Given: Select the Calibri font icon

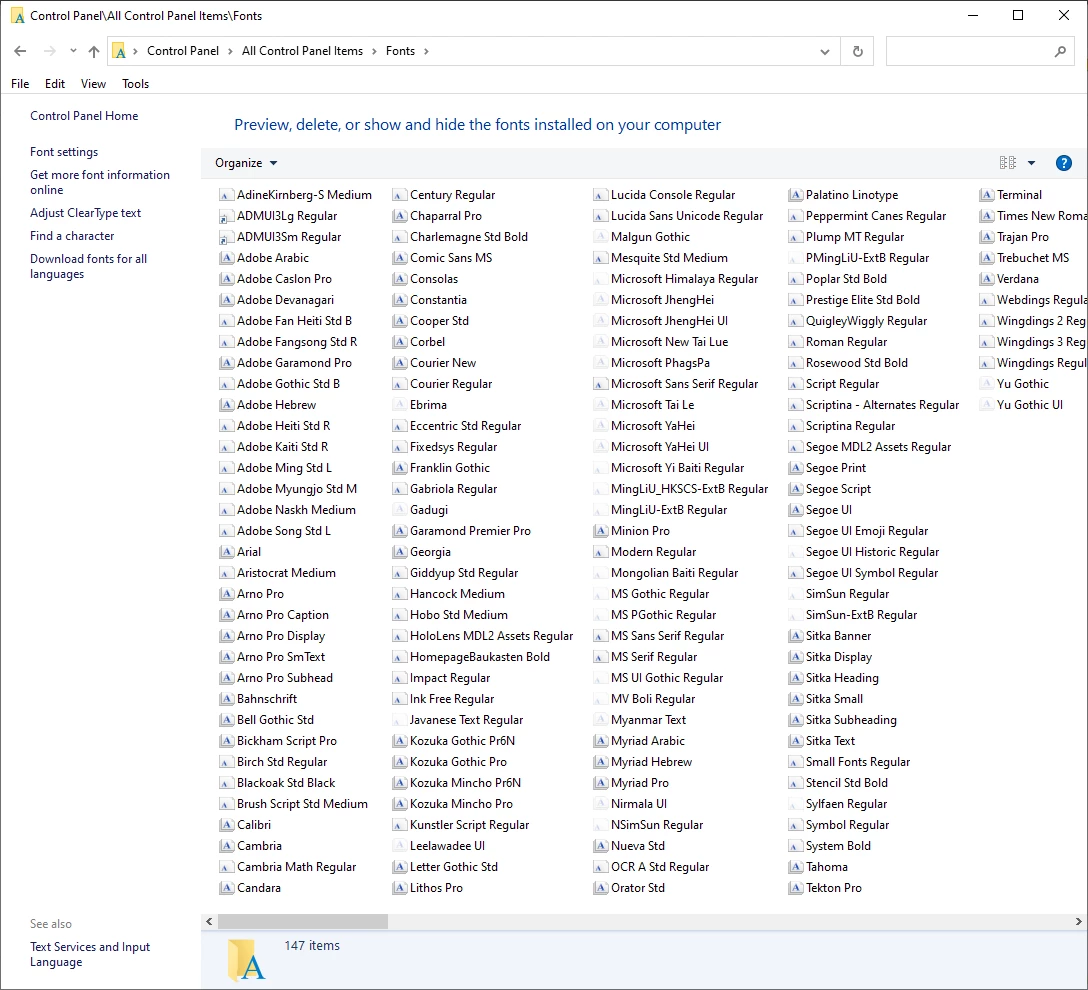Looking at the screenshot, I should click(226, 825).
